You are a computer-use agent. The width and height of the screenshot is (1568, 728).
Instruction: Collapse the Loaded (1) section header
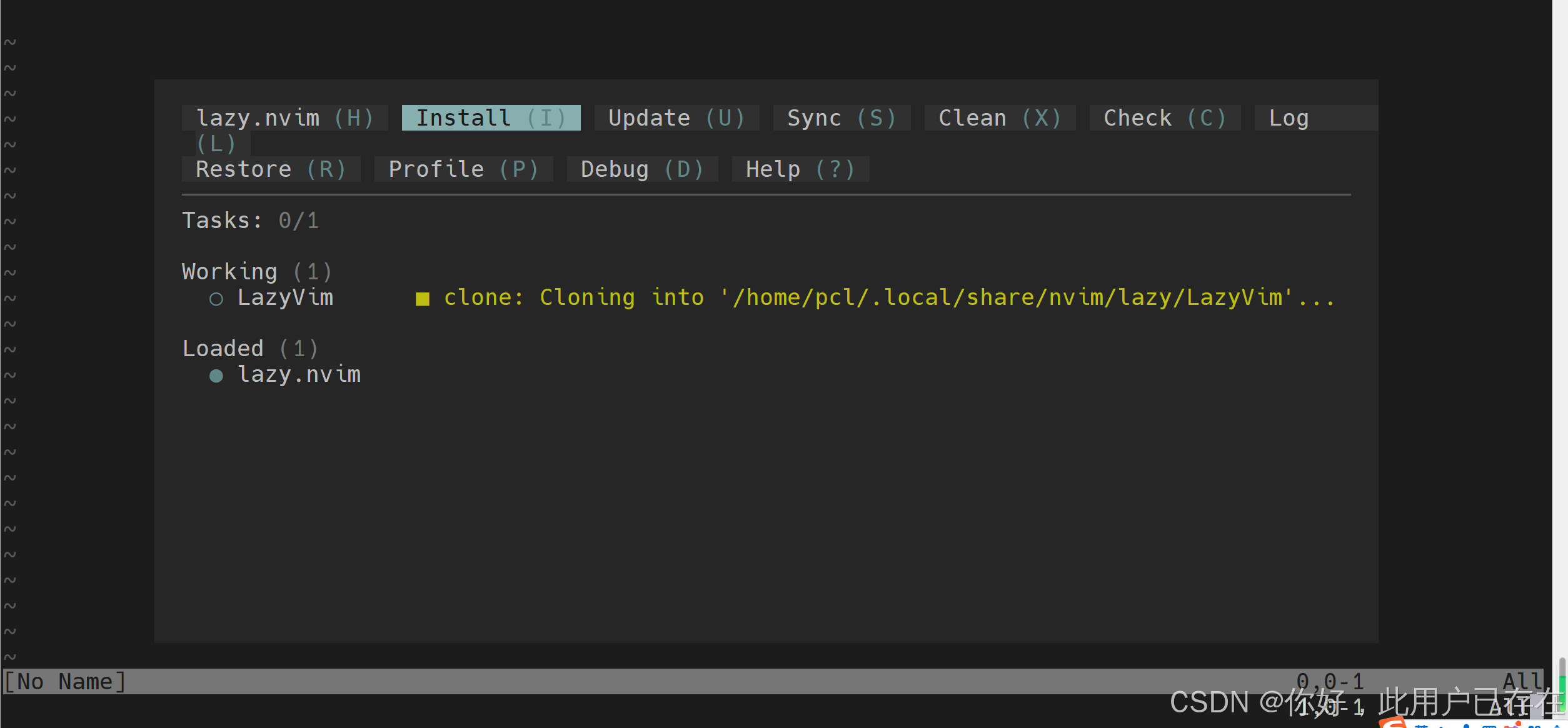click(x=250, y=349)
